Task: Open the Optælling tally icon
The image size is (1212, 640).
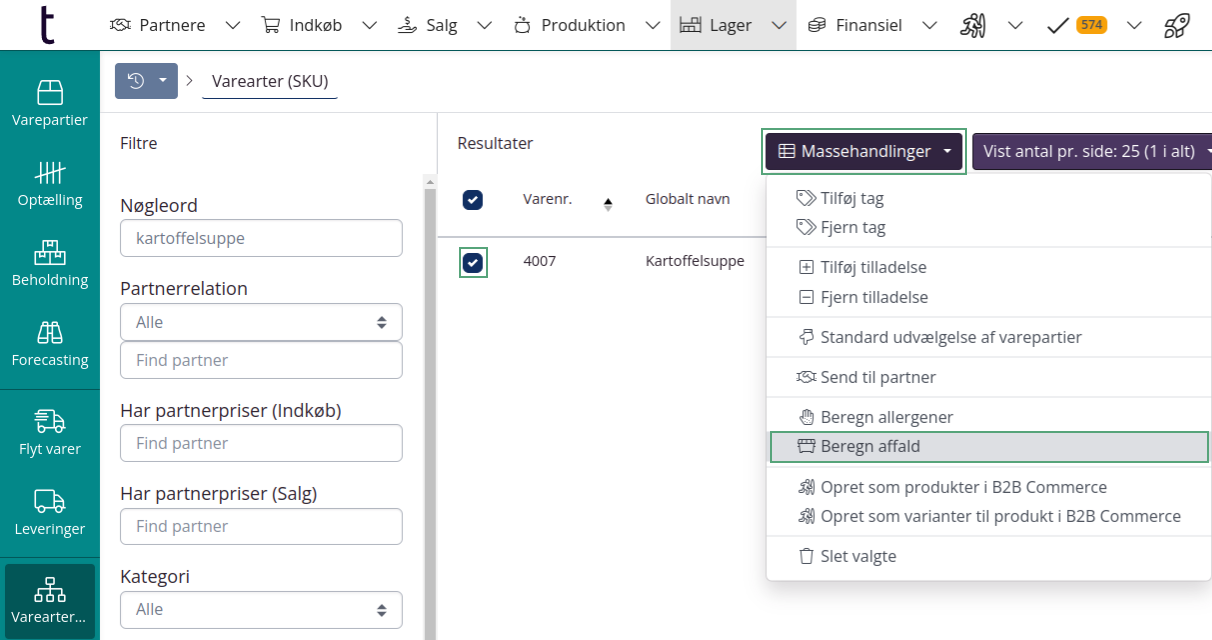Action: tap(50, 184)
